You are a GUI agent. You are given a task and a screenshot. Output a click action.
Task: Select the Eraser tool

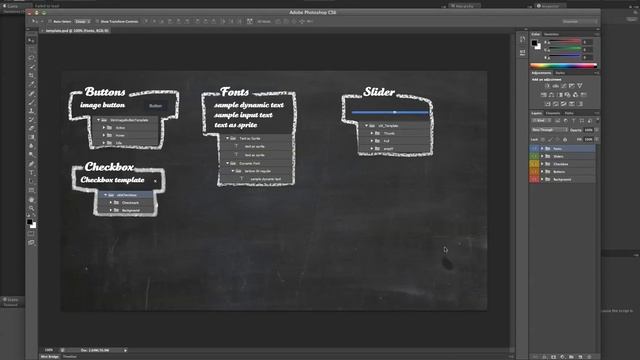31,129
